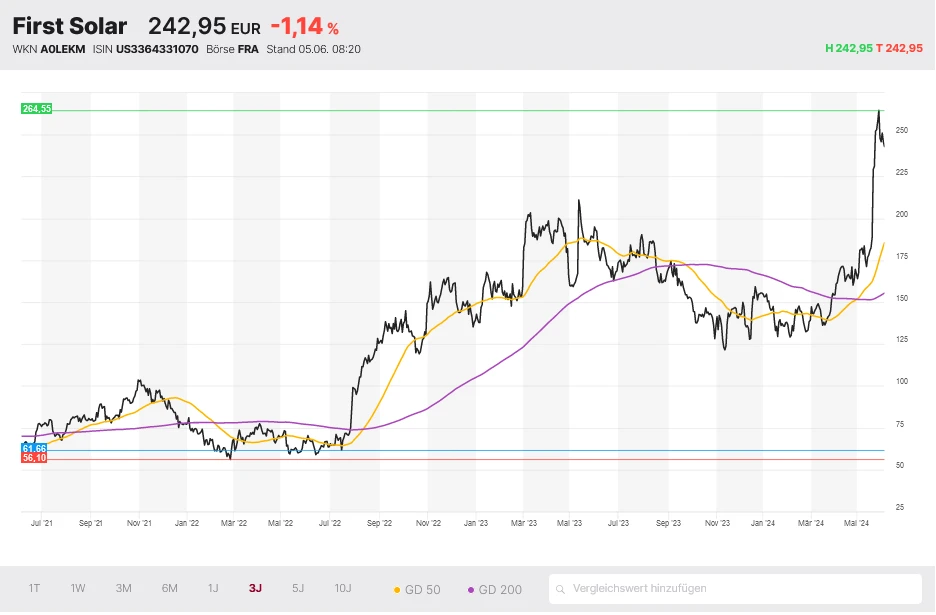Show the 10J chart range
This screenshot has width=936, height=615.
pyautogui.click(x=342, y=589)
